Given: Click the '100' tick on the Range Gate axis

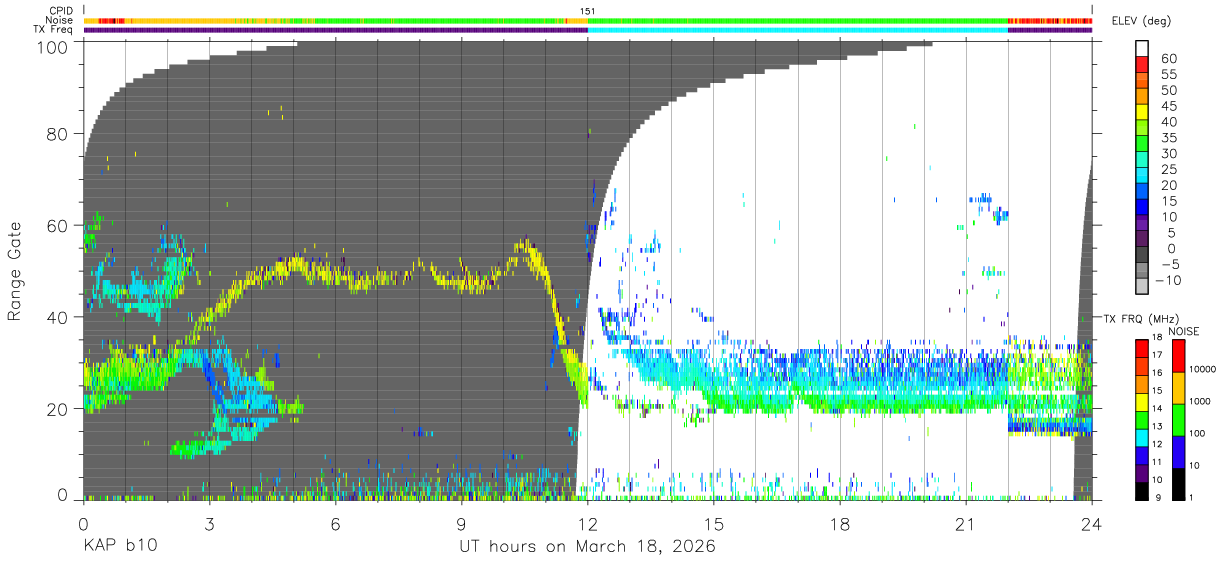Looking at the screenshot, I should (x=53, y=46).
